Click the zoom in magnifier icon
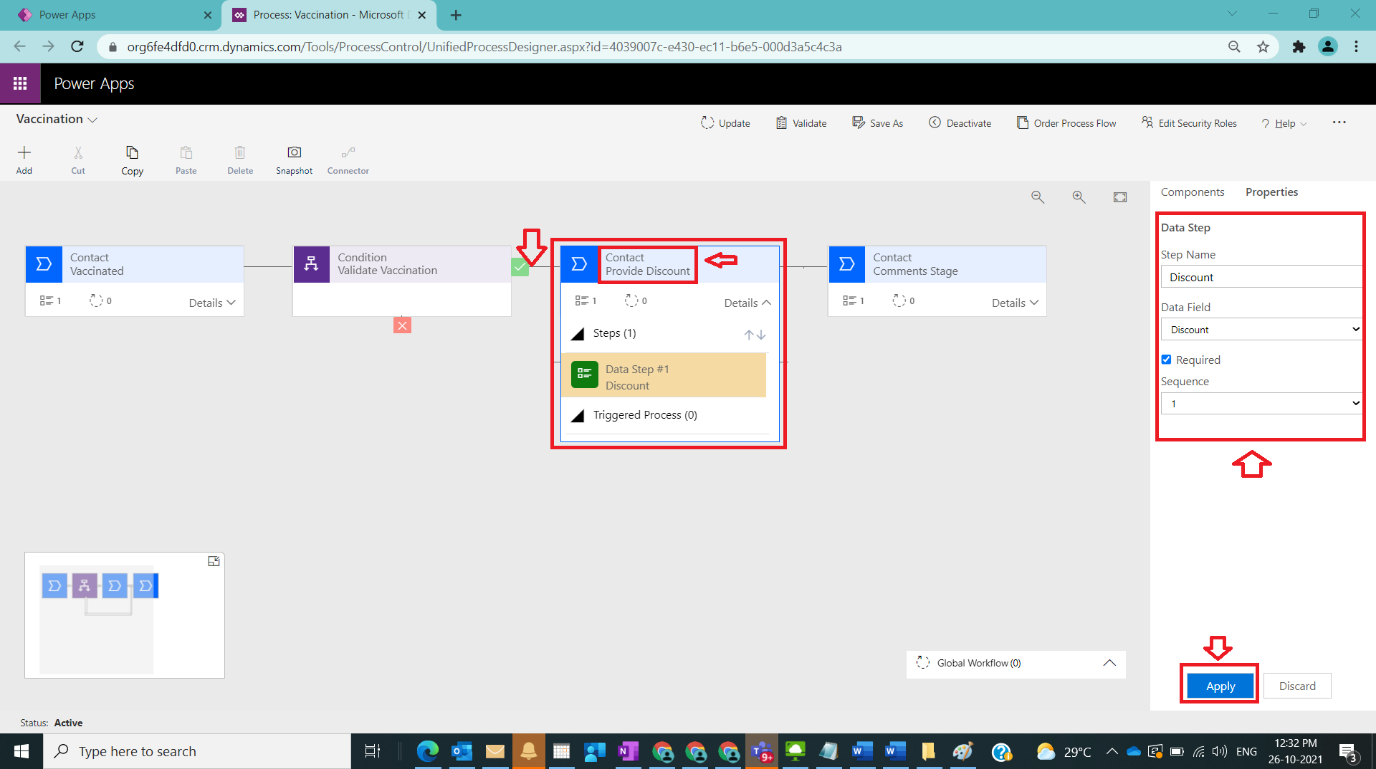Image resolution: width=1376 pixels, height=769 pixels. click(x=1078, y=197)
